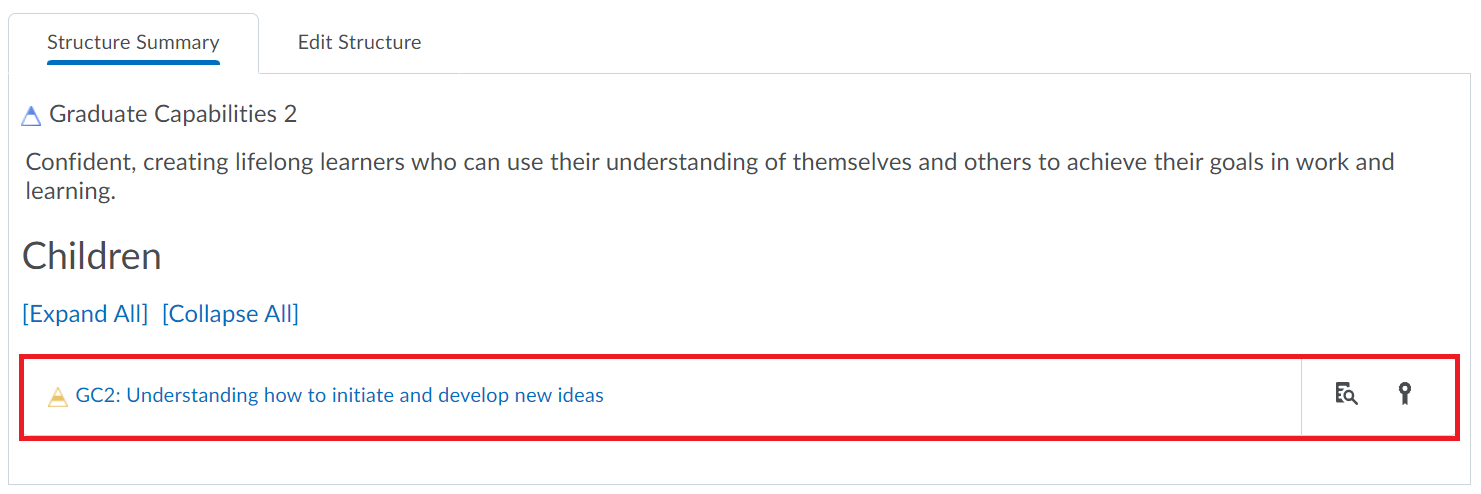This screenshot has height=494, width=1481.
Task: Click the red highlight border around GC2
Action: coord(739,355)
